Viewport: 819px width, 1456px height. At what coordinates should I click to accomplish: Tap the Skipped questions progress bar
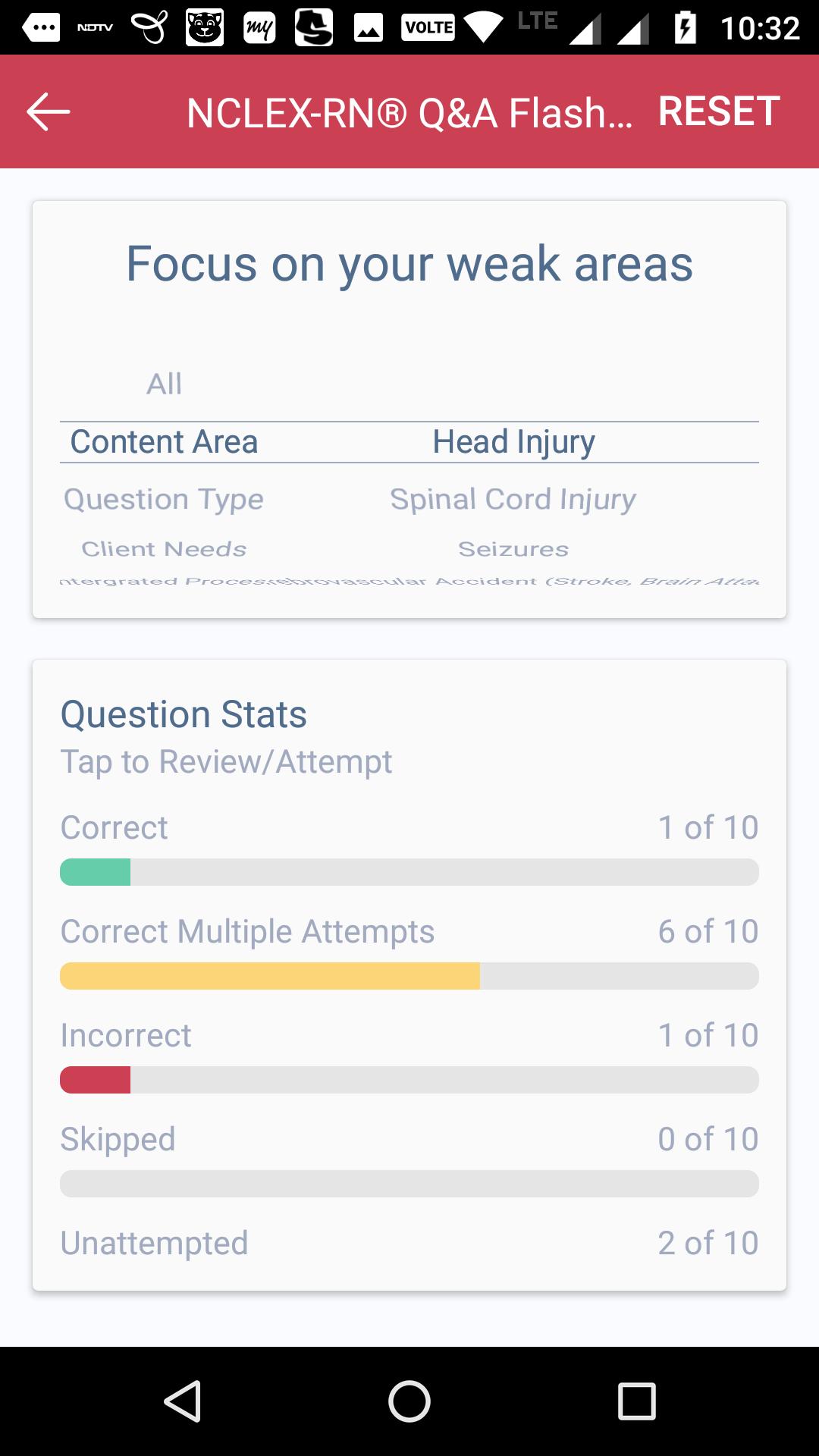[409, 1184]
